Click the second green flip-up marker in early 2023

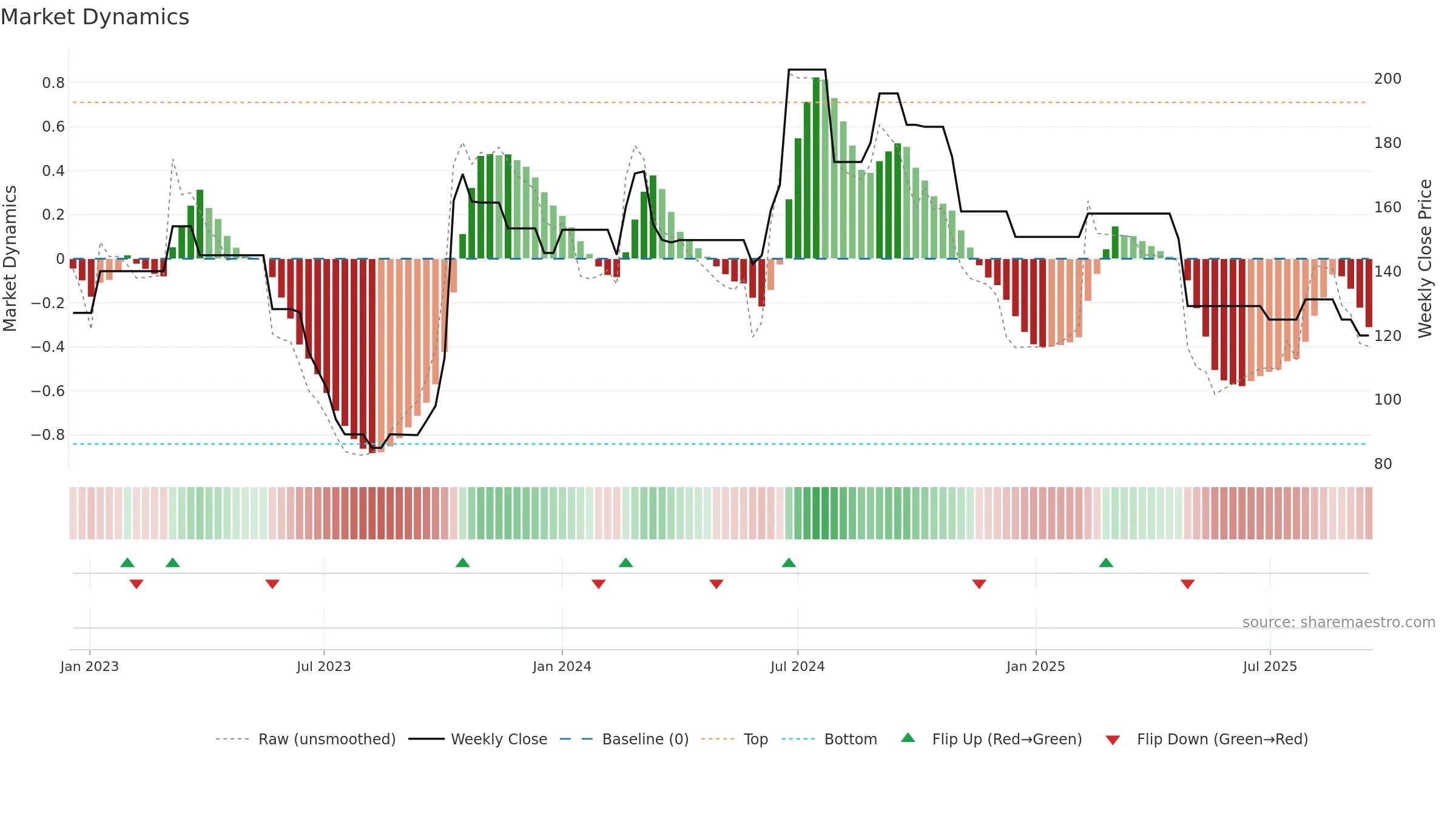pos(173,562)
